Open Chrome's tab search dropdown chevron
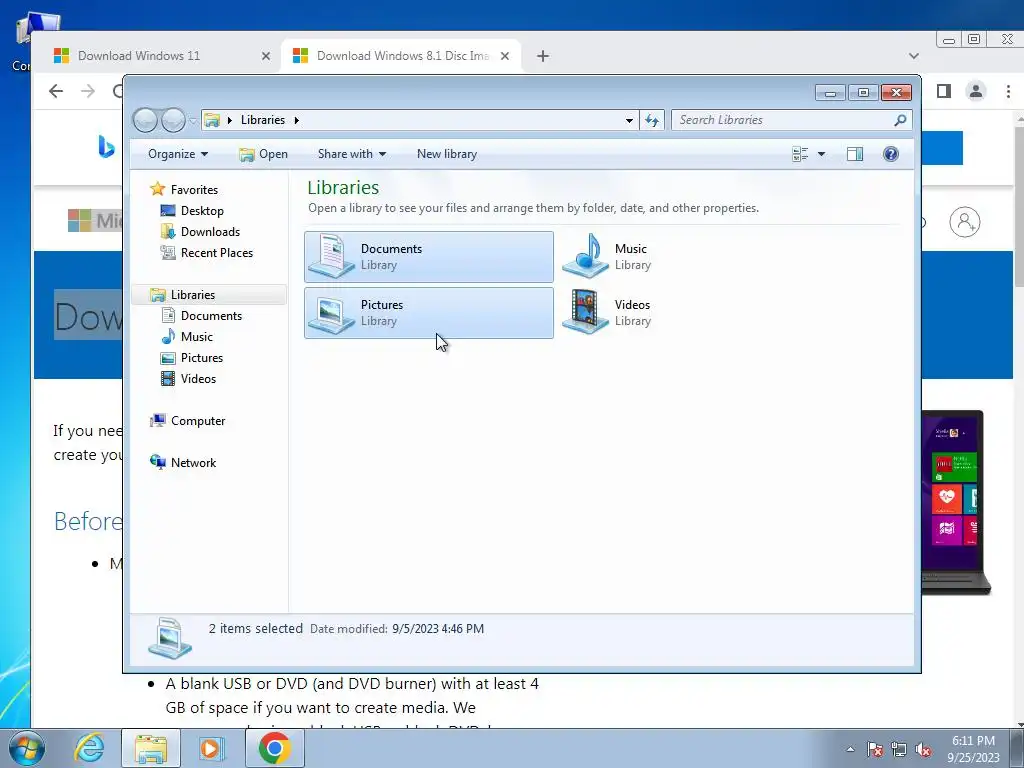The width and height of the screenshot is (1024, 768). click(914, 56)
